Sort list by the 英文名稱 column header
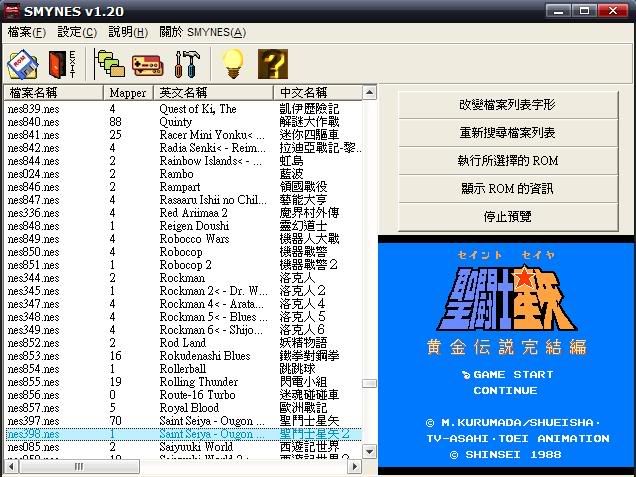 [215, 93]
